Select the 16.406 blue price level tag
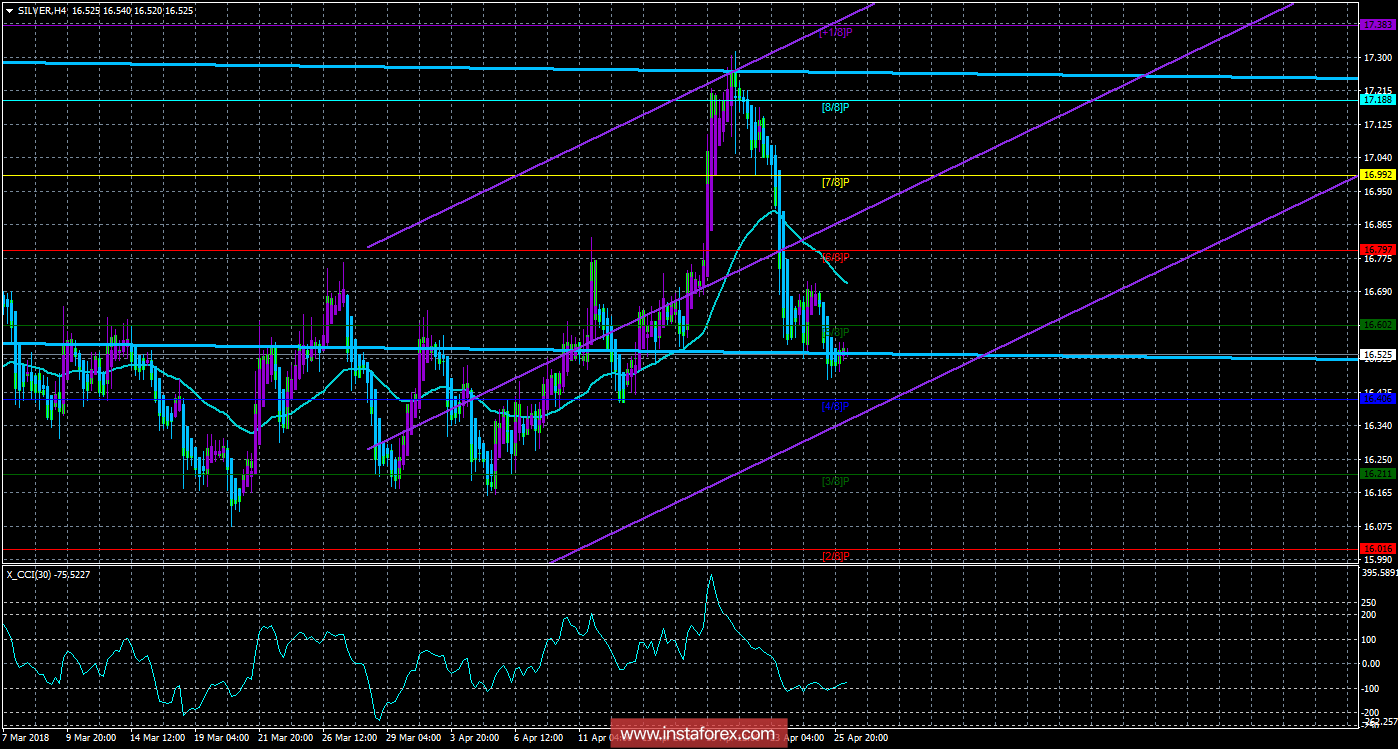Screen dimensions: 1398x749 click(x=1376, y=399)
